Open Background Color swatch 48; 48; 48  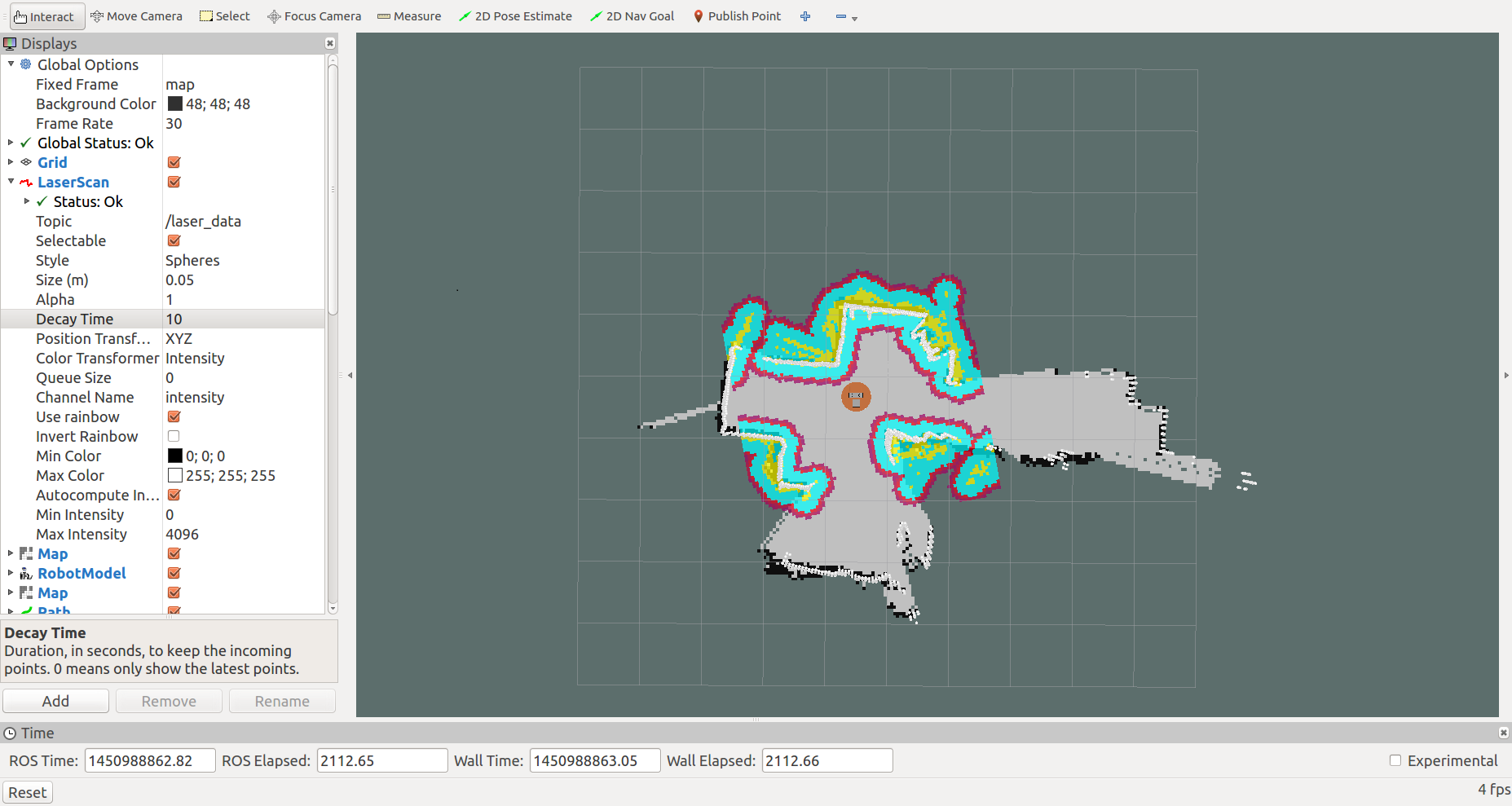tap(175, 104)
